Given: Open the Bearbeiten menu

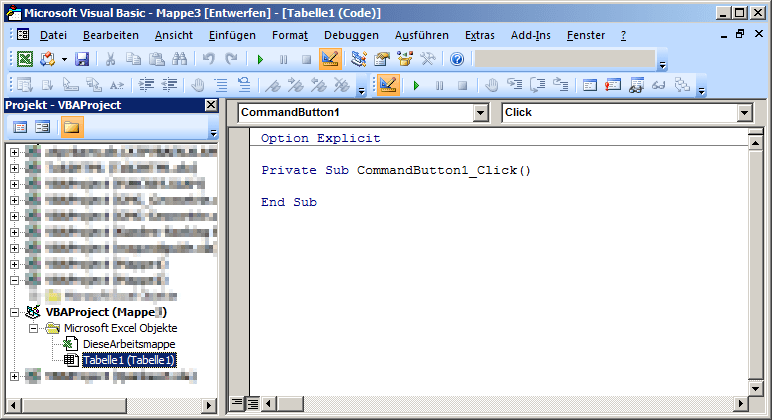Looking at the screenshot, I should click(111, 35).
